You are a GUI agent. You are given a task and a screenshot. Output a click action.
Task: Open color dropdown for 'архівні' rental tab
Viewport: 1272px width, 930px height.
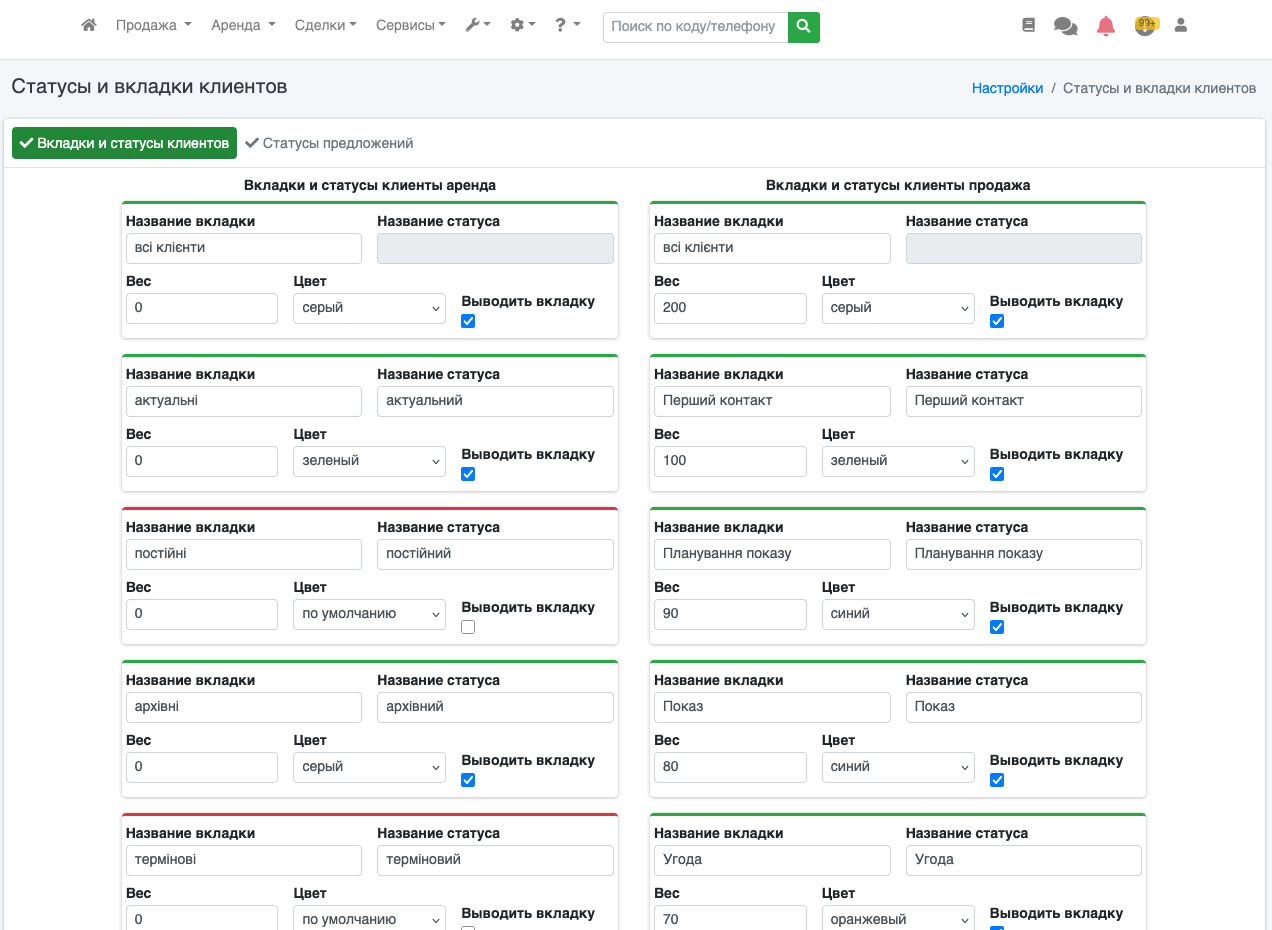coord(369,767)
